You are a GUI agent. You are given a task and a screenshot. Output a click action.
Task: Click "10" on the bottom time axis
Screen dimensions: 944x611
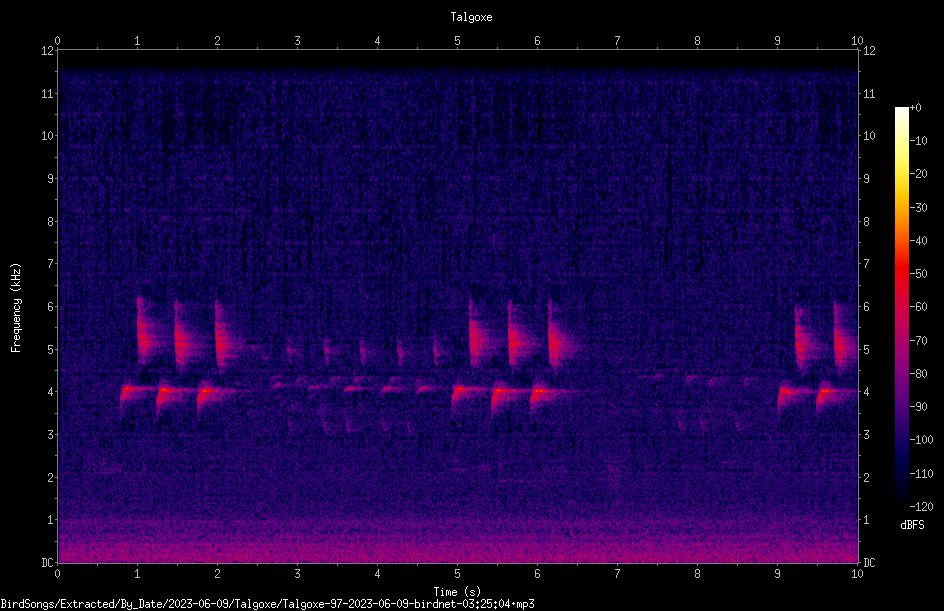(x=857, y=574)
